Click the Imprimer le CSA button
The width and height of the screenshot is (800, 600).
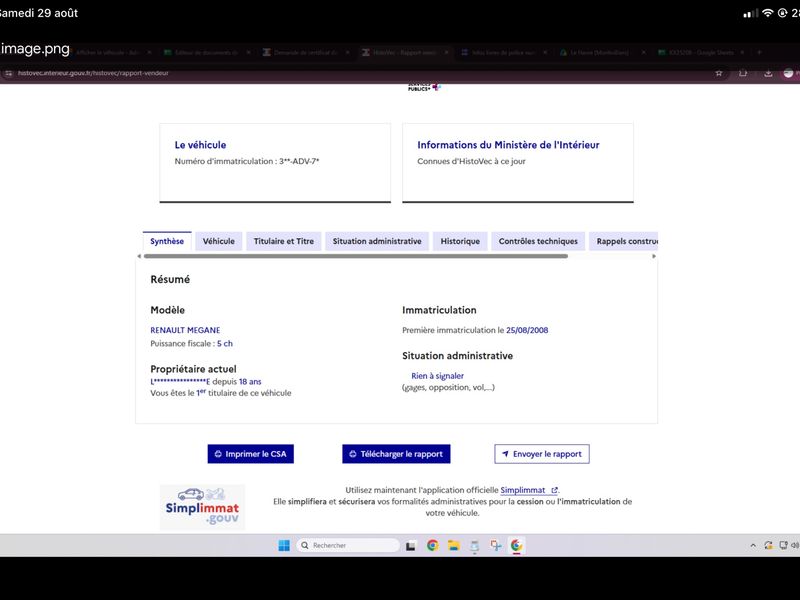click(251, 454)
